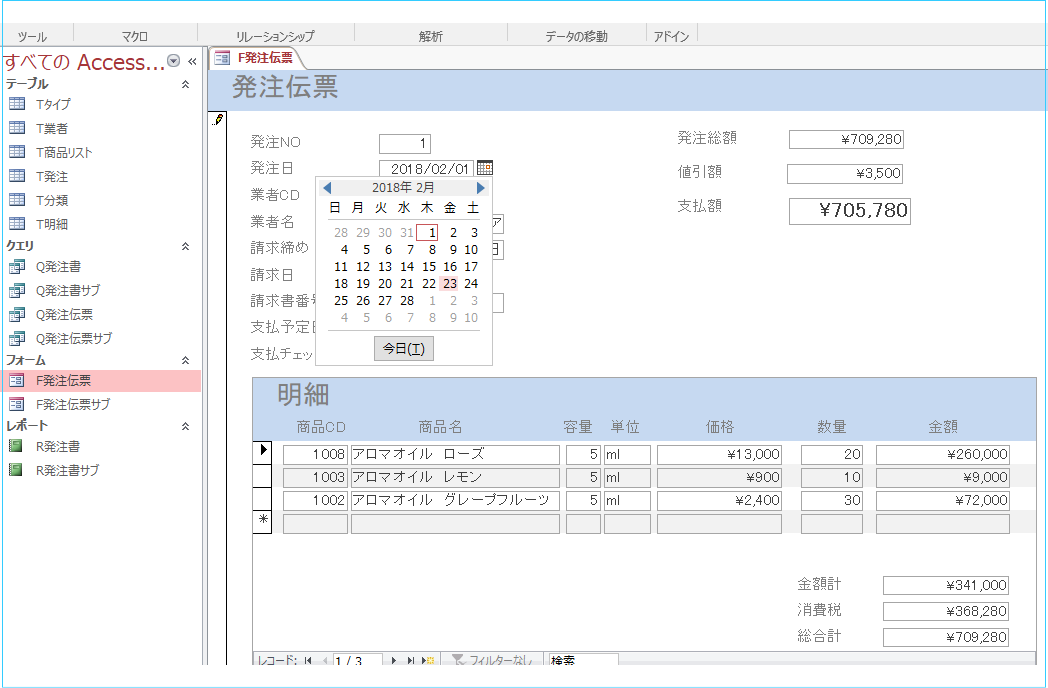This screenshot has height=688, width=1048.
Task: Go to last record in navigation bar
Action: pyautogui.click(x=411, y=661)
